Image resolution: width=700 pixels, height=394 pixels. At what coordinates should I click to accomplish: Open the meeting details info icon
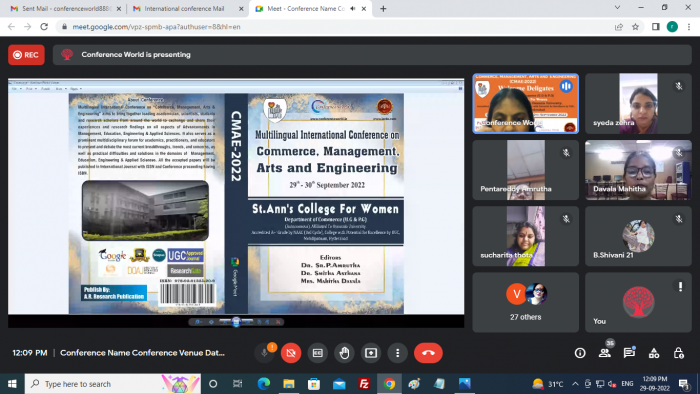(x=580, y=353)
